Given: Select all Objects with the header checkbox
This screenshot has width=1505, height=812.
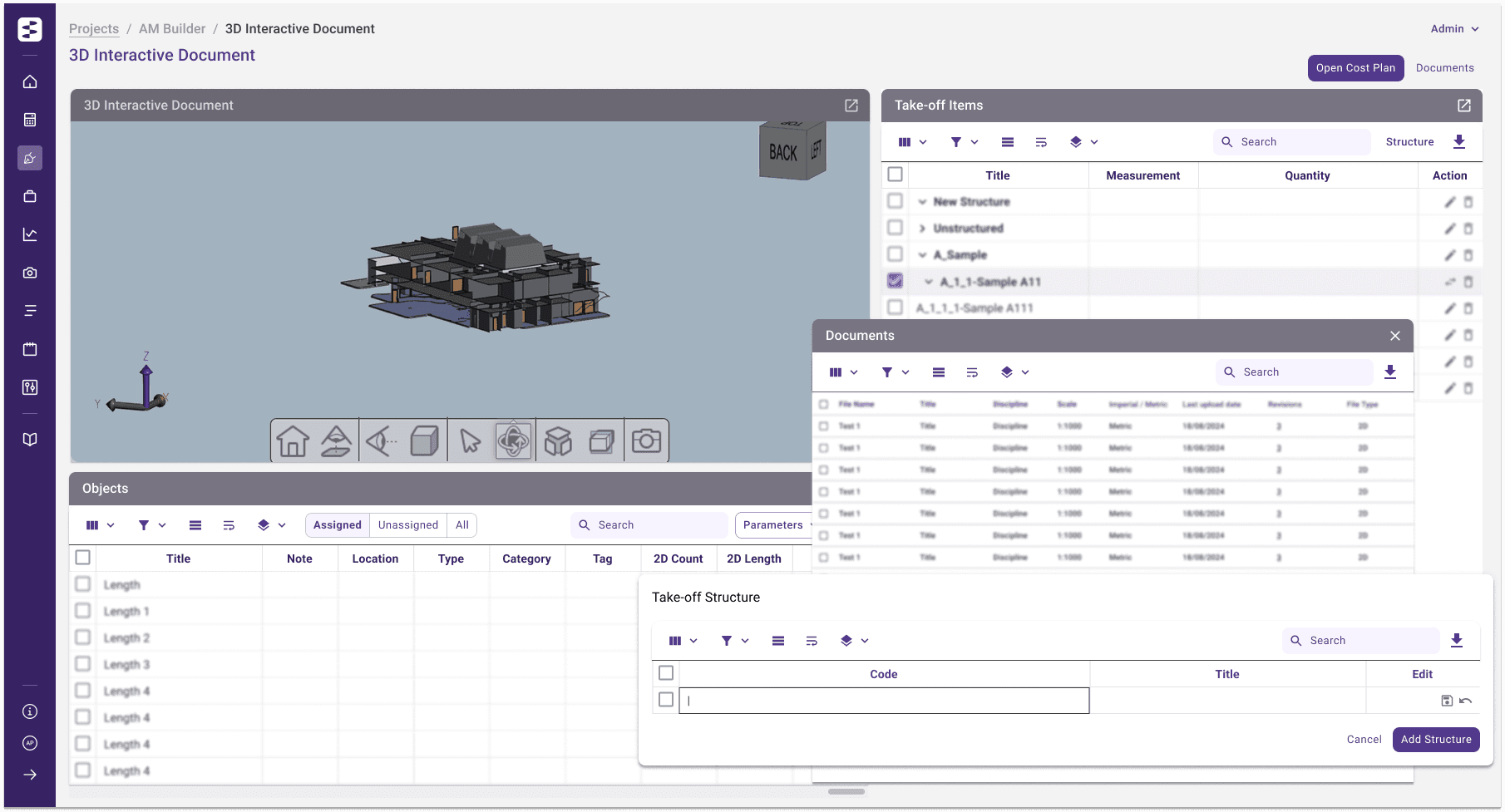Looking at the screenshot, I should (82, 558).
